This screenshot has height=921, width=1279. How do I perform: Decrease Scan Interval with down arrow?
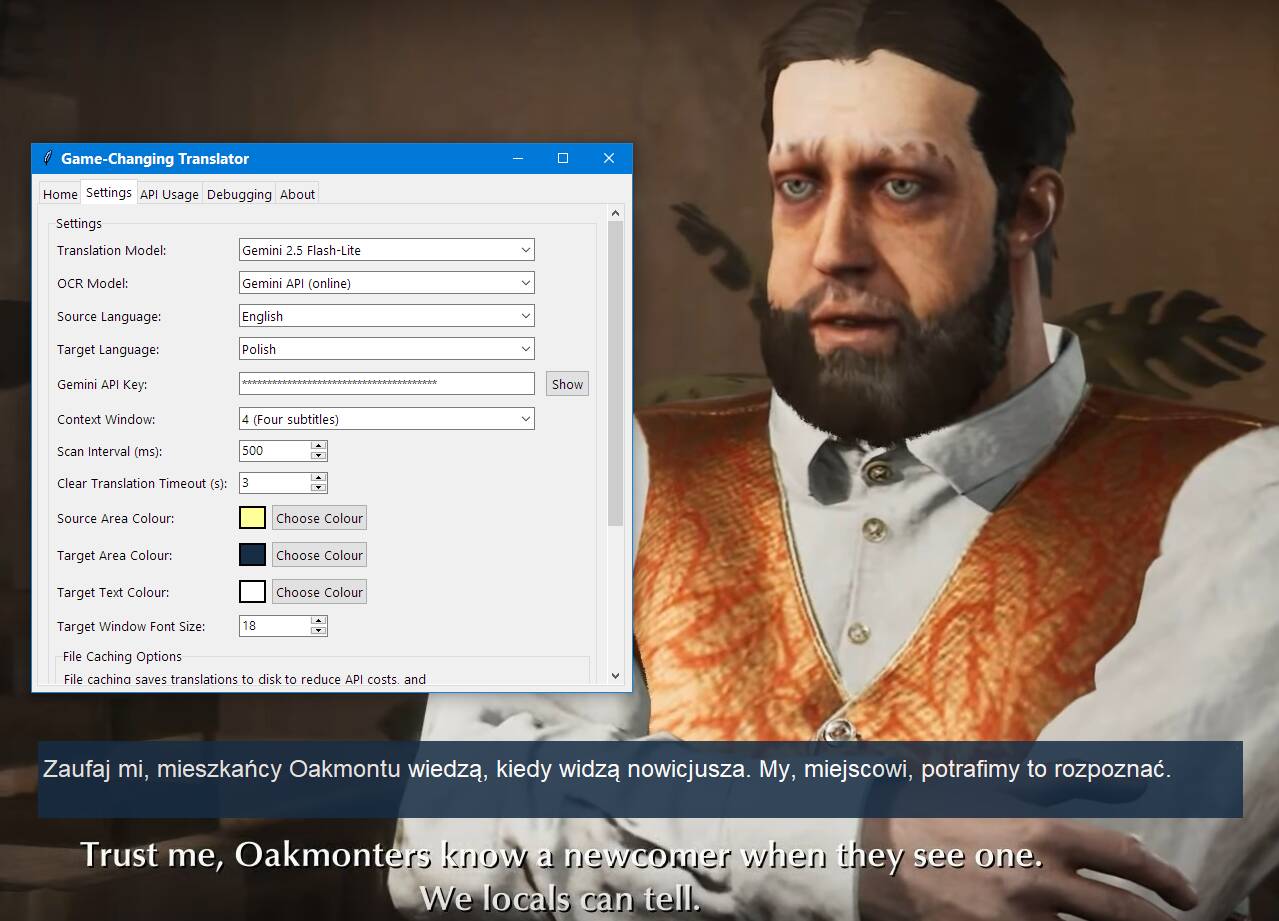click(x=319, y=456)
